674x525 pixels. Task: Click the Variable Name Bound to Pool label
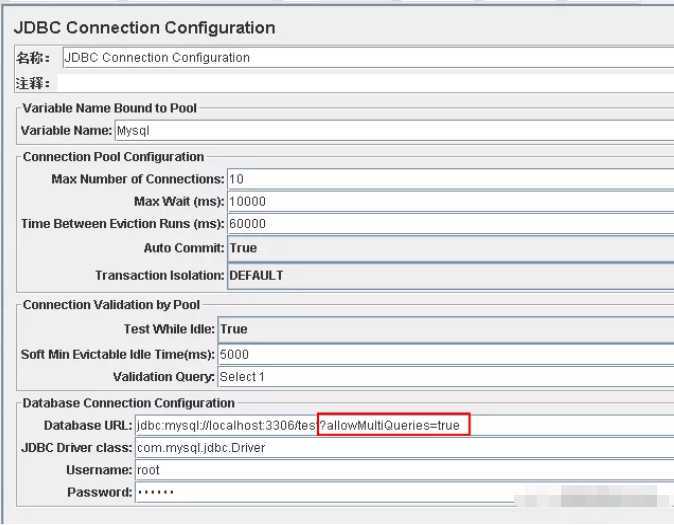110,108
